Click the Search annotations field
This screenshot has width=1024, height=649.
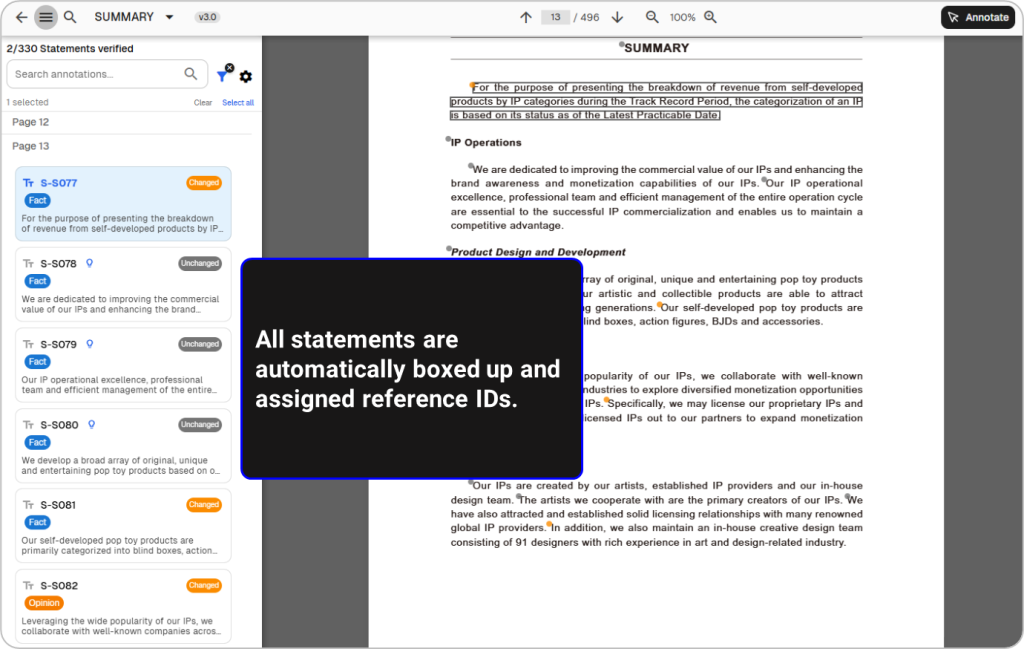95,74
